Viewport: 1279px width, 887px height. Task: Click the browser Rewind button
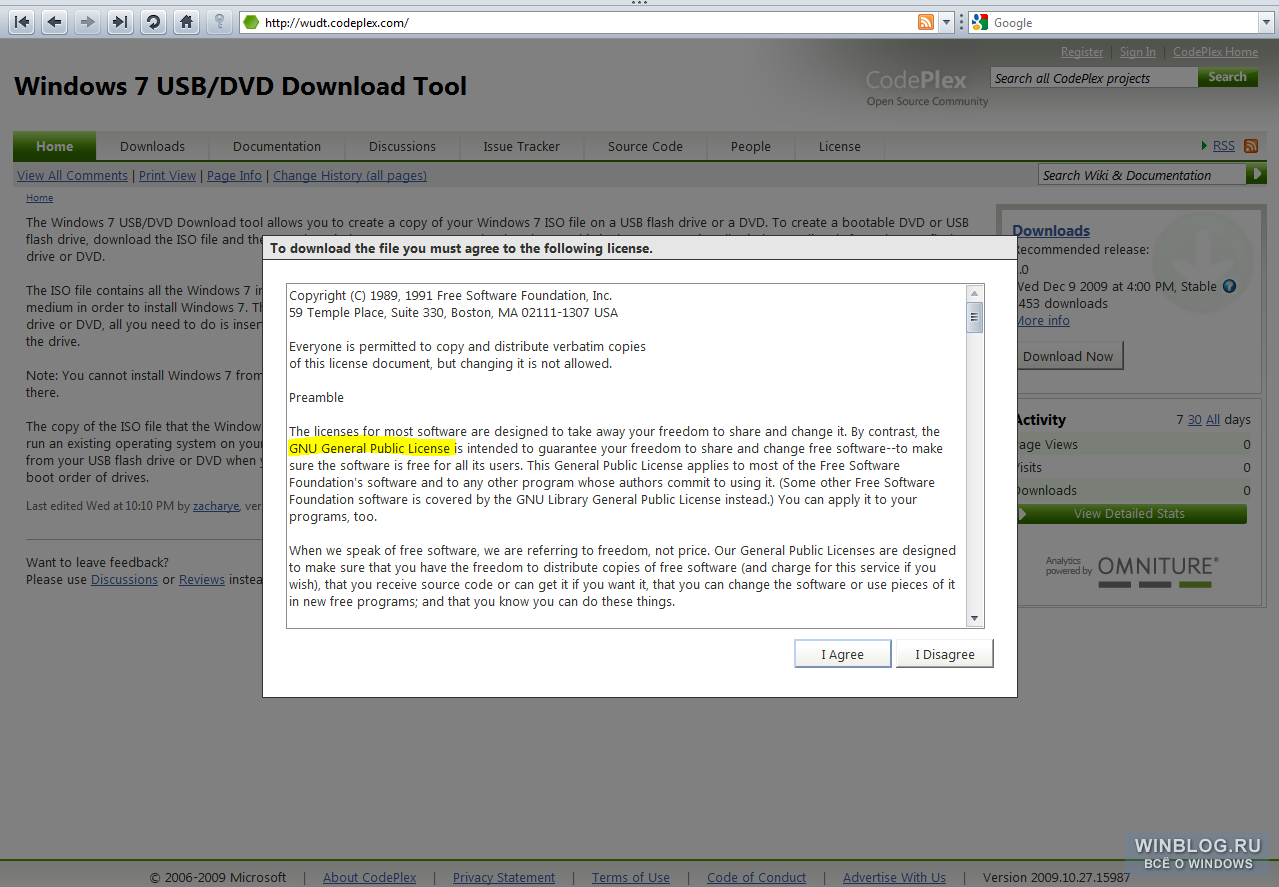pos(22,22)
